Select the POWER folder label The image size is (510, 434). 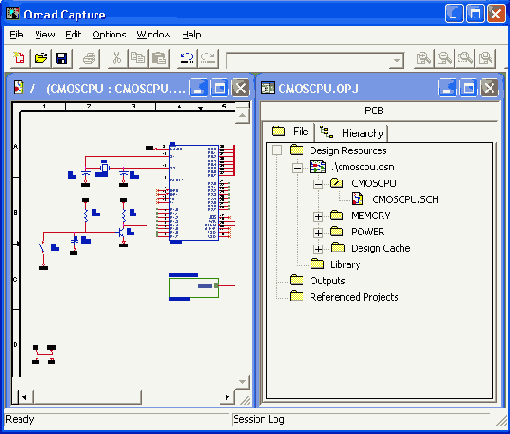point(368,232)
